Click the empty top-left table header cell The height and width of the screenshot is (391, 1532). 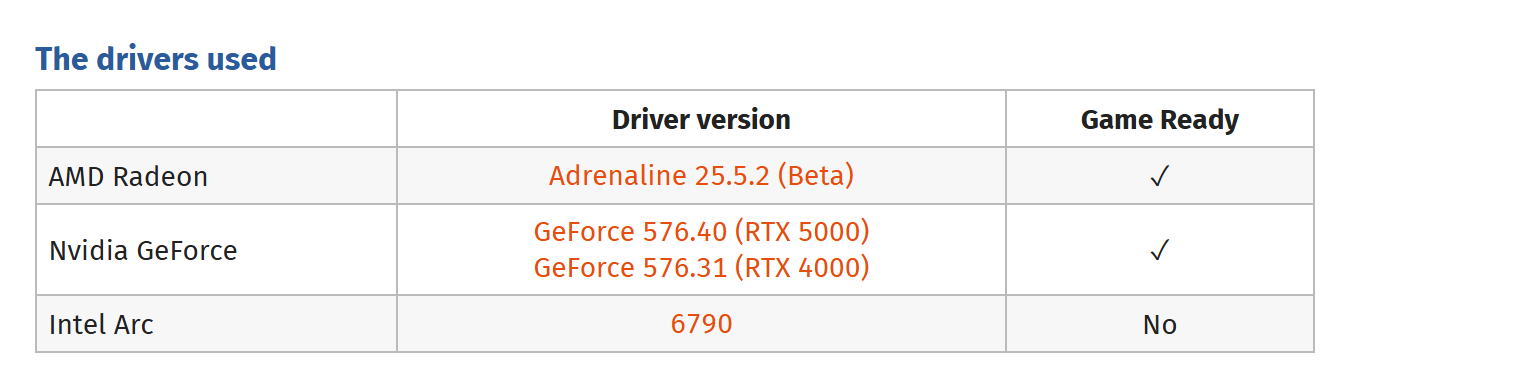tap(216, 119)
